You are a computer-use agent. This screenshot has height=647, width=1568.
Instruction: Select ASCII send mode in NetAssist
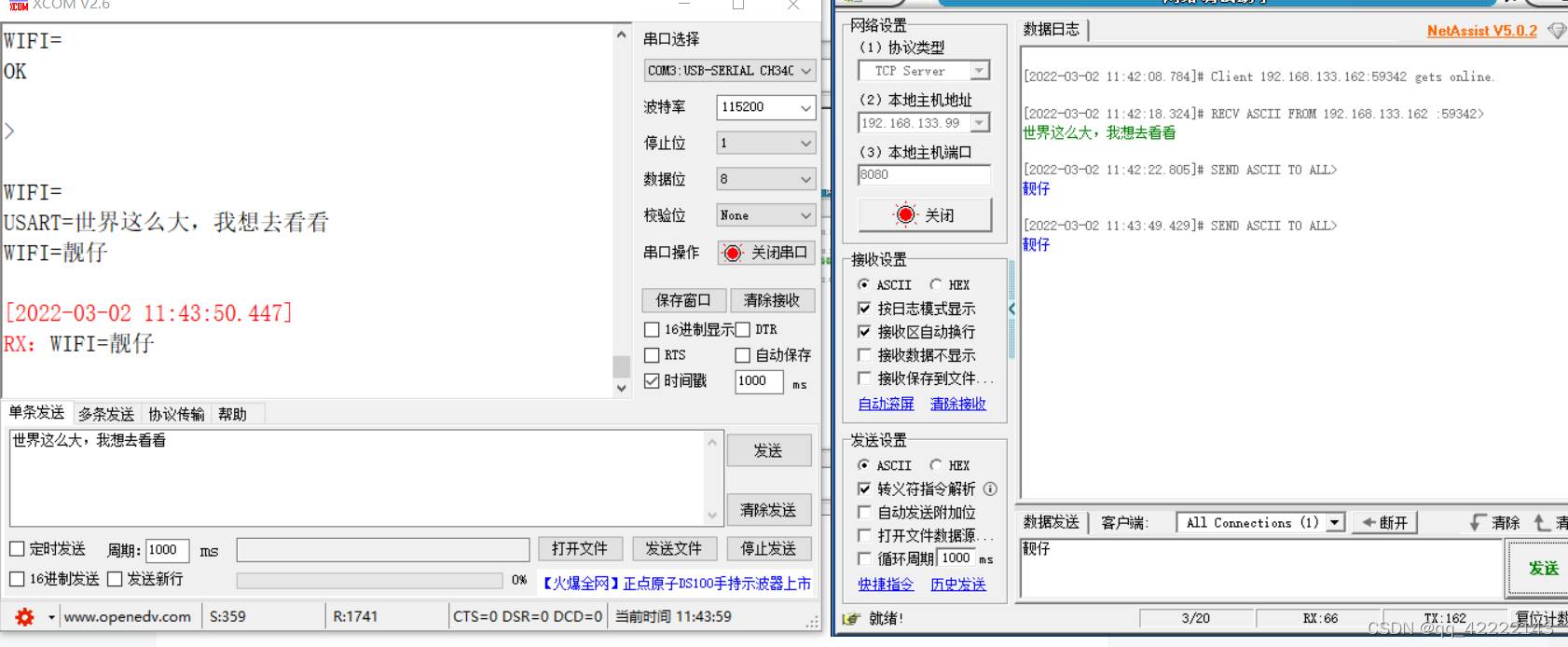(864, 465)
